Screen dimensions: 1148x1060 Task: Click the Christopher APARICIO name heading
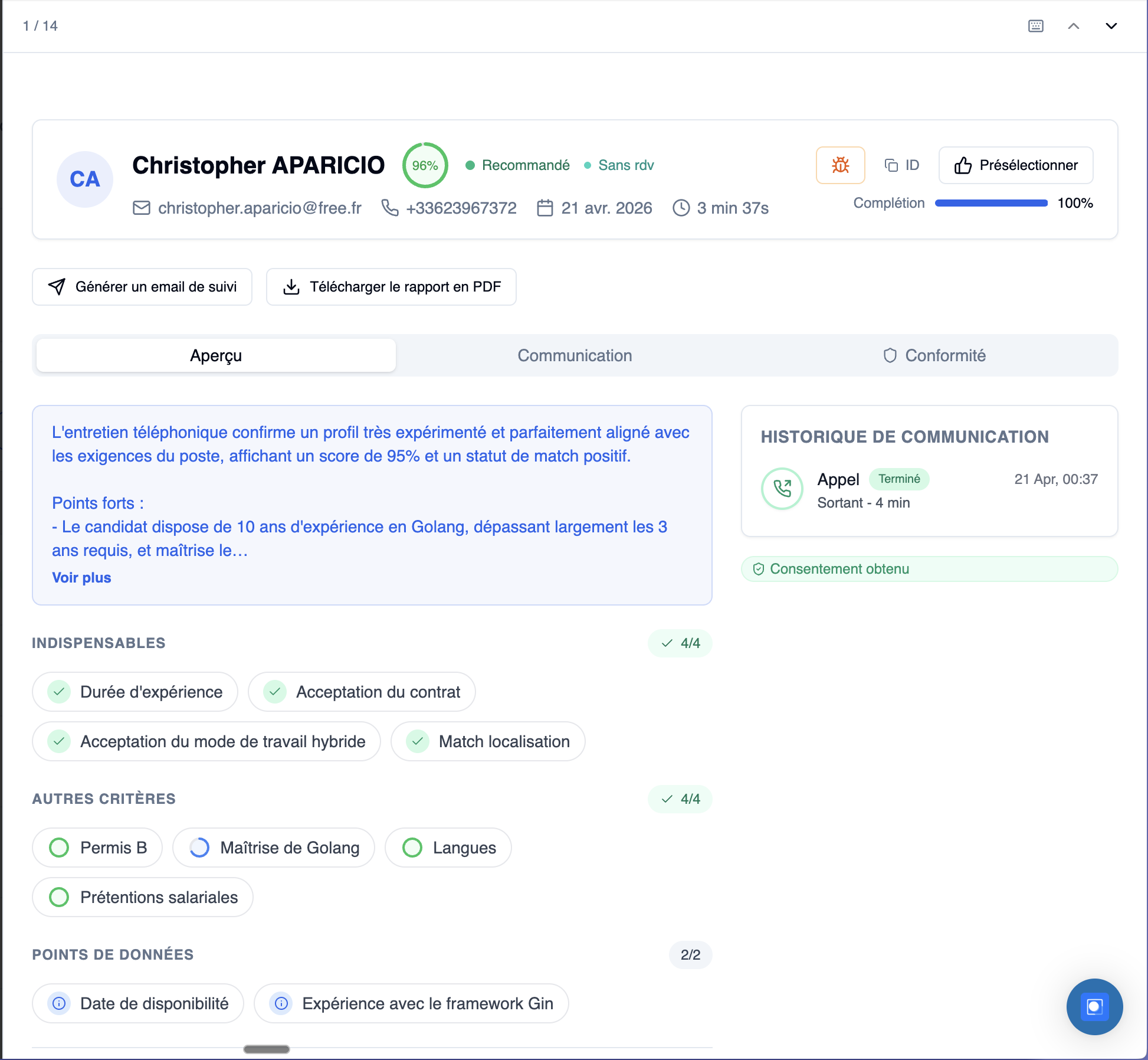pos(258,165)
